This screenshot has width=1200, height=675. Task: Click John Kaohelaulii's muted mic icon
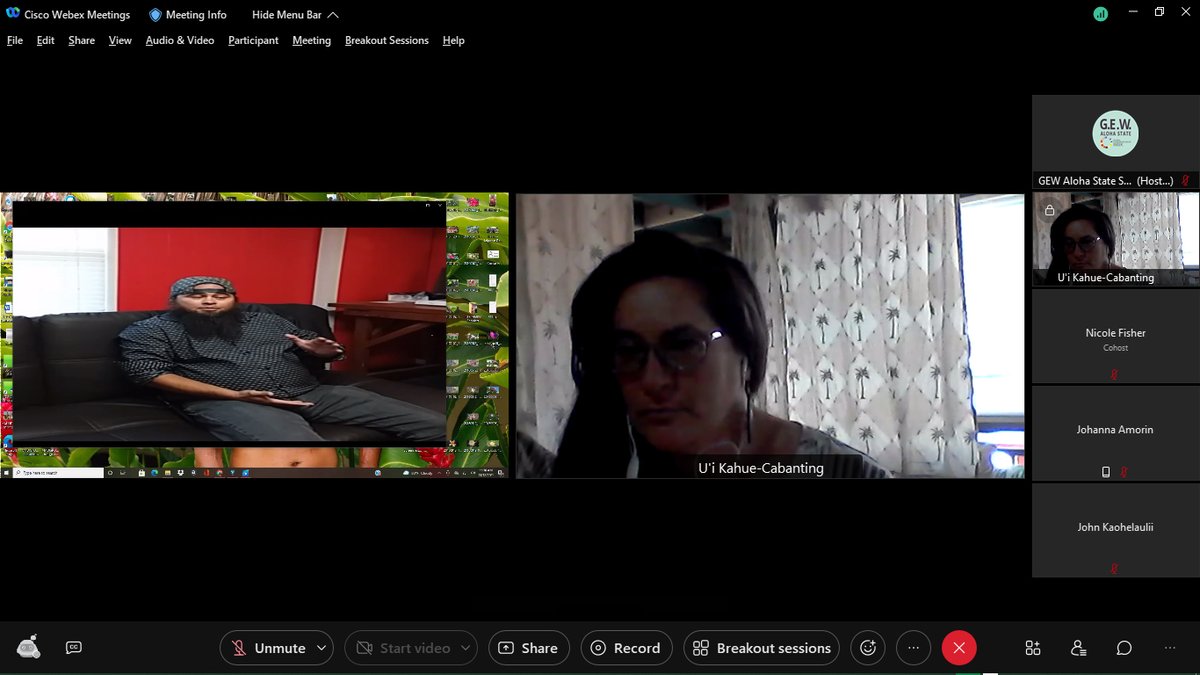(x=1115, y=569)
